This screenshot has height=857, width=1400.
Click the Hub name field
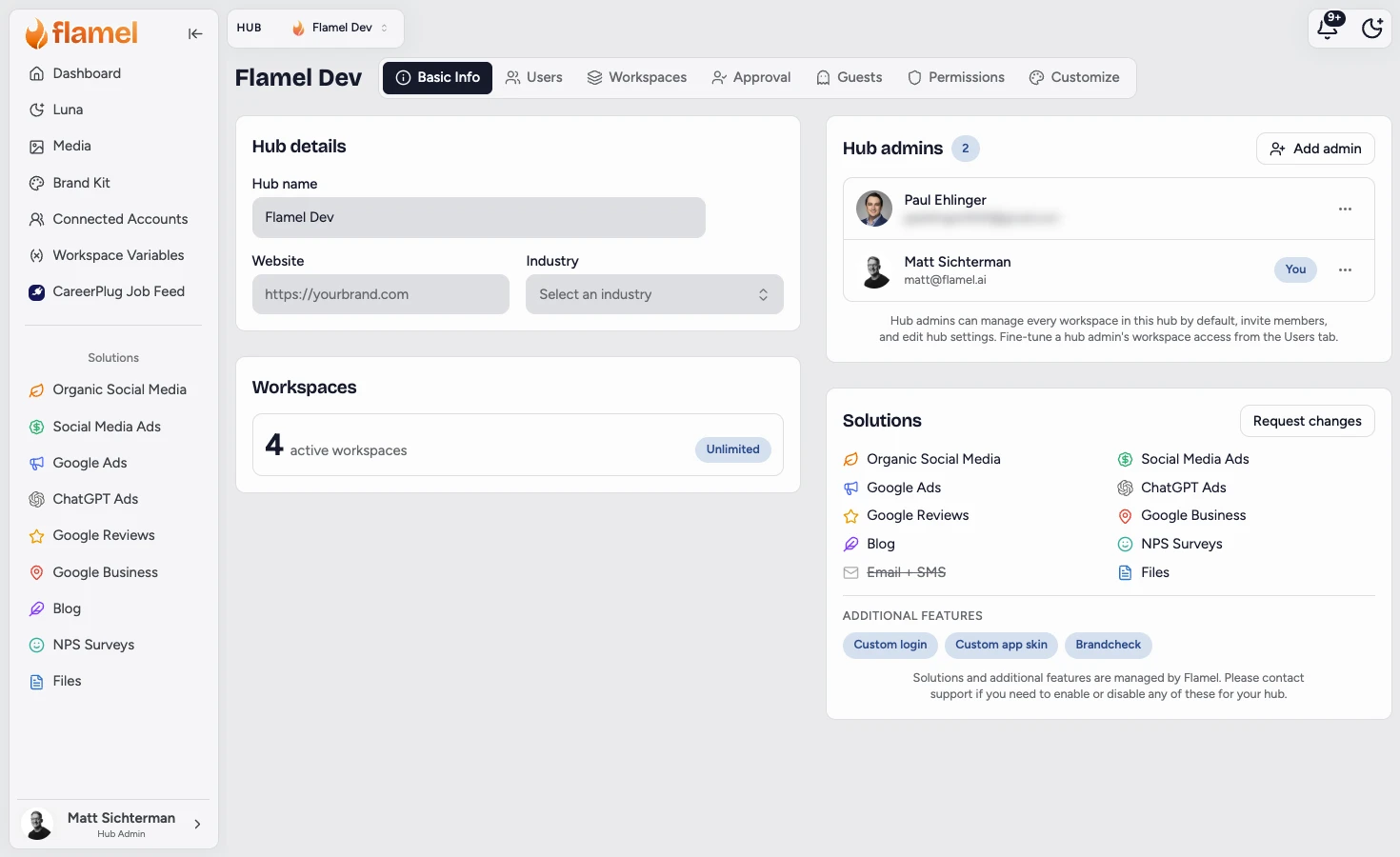tap(478, 217)
